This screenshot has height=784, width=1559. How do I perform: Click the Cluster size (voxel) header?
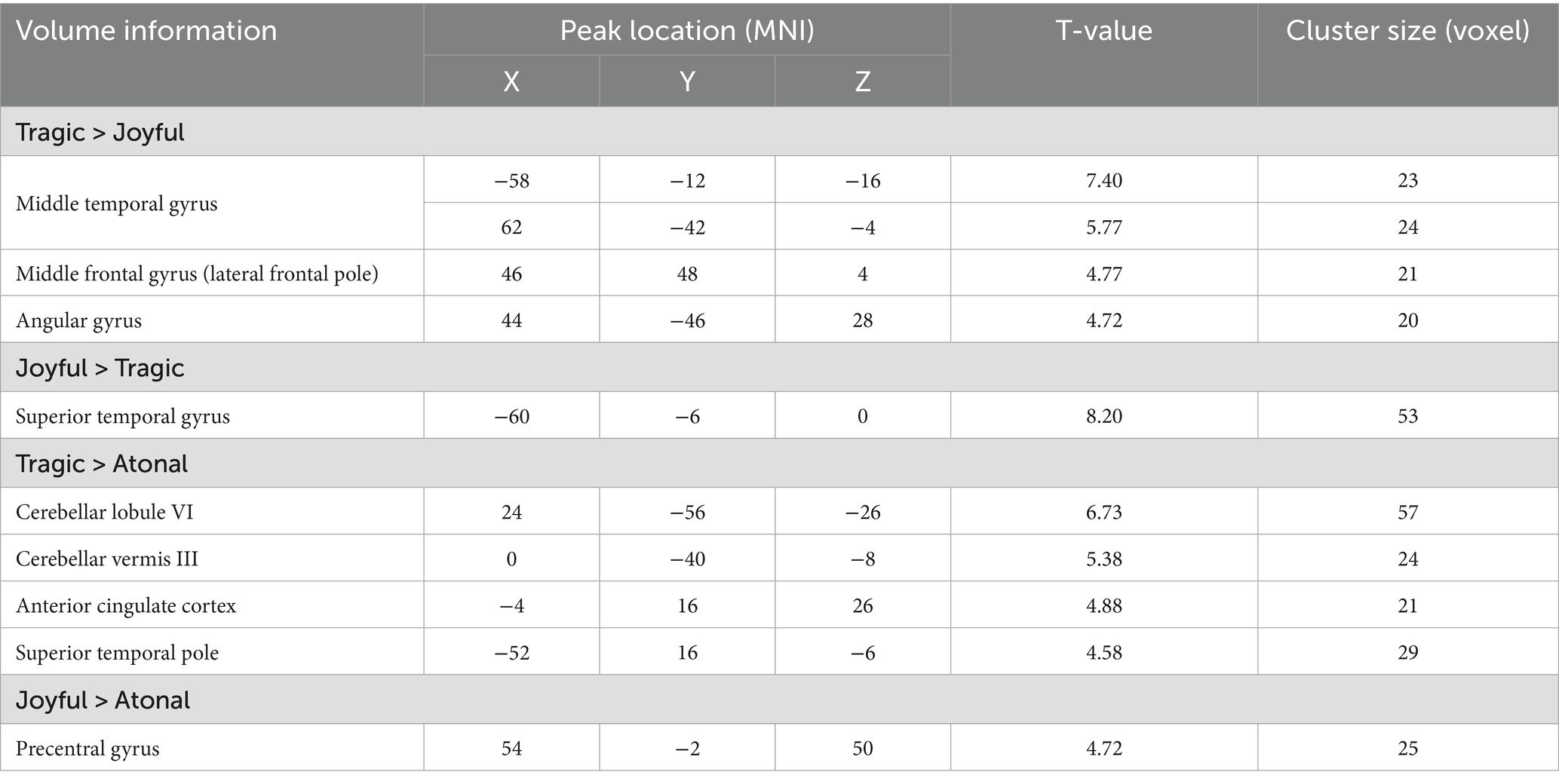[1407, 30]
